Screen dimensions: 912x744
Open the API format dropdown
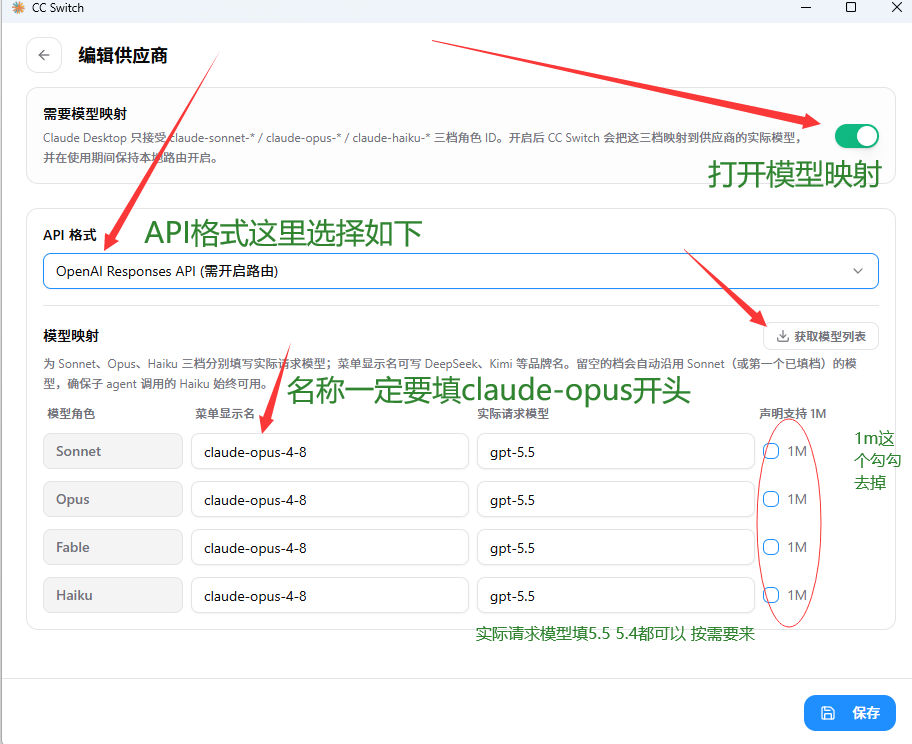coord(461,271)
